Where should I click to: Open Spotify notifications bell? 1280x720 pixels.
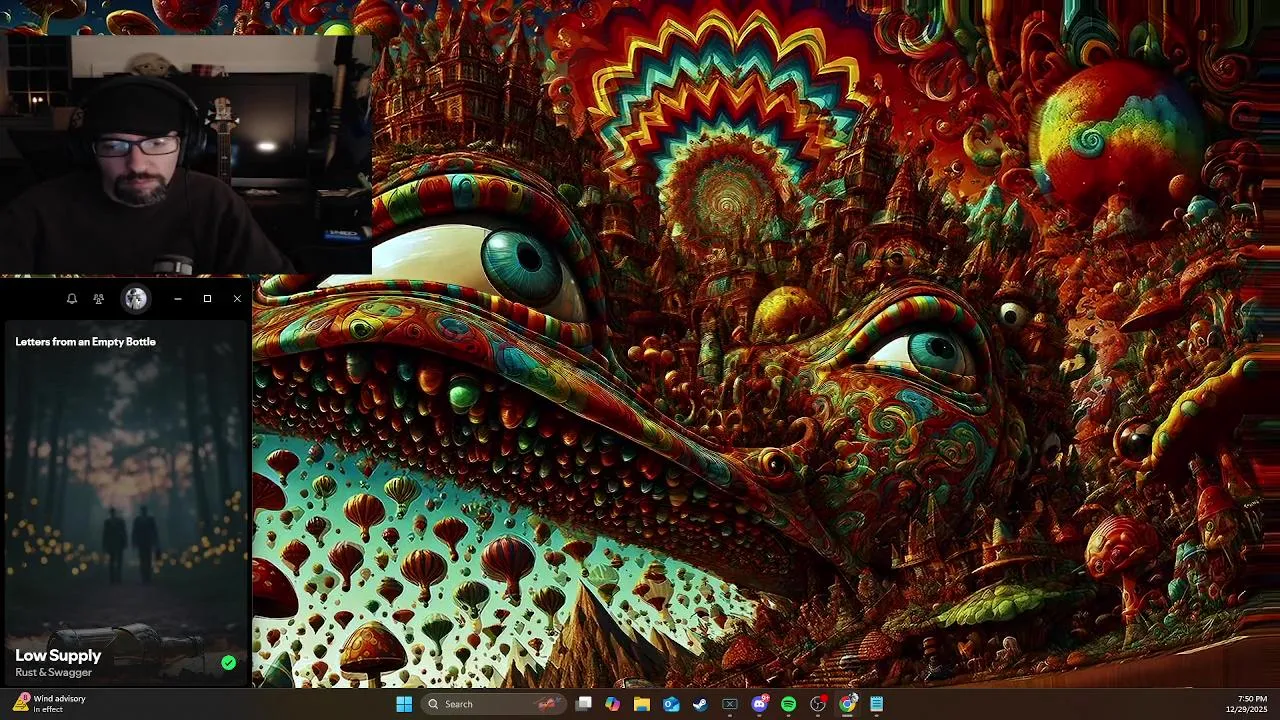72,299
